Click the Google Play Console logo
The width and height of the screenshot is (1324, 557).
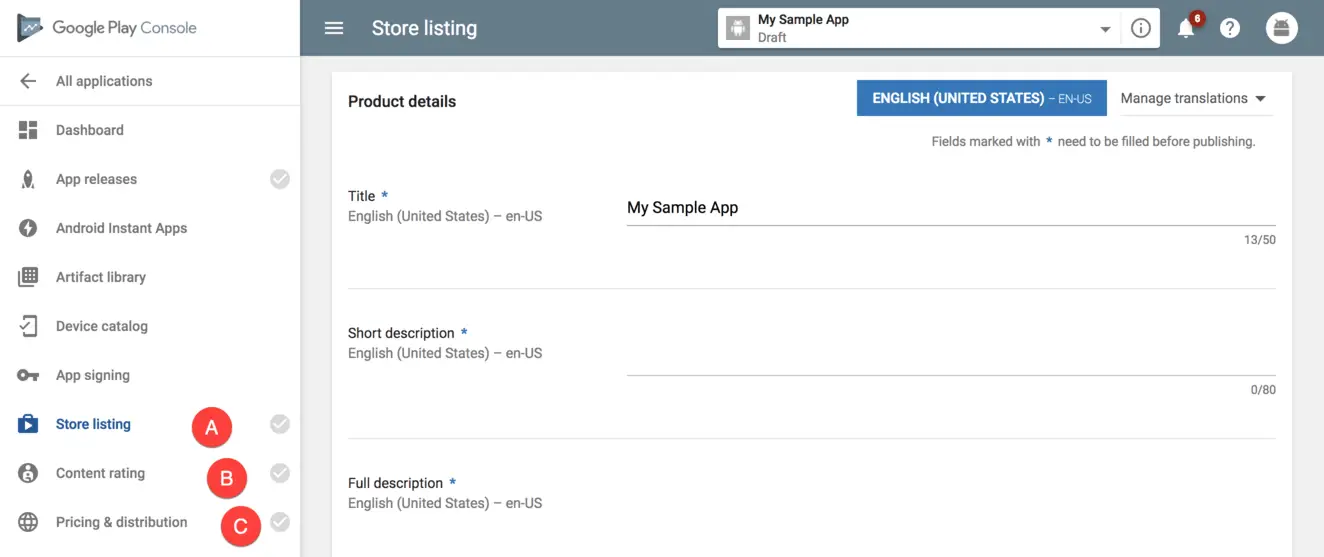(x=107, y=28)
